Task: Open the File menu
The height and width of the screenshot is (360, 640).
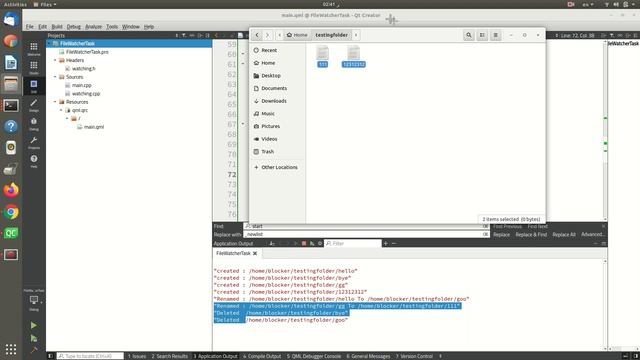Action: click(x=30, y=27)
